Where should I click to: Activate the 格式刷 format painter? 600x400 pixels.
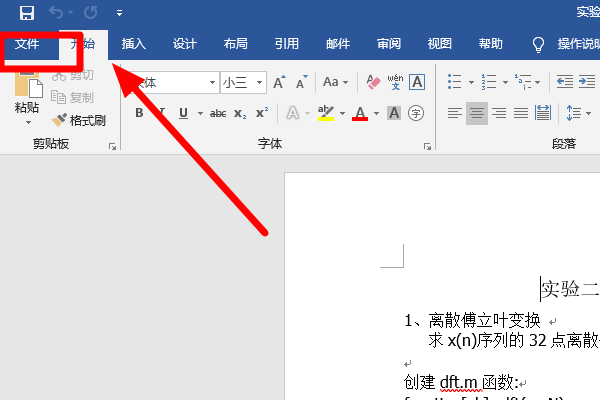pos(79,121)
